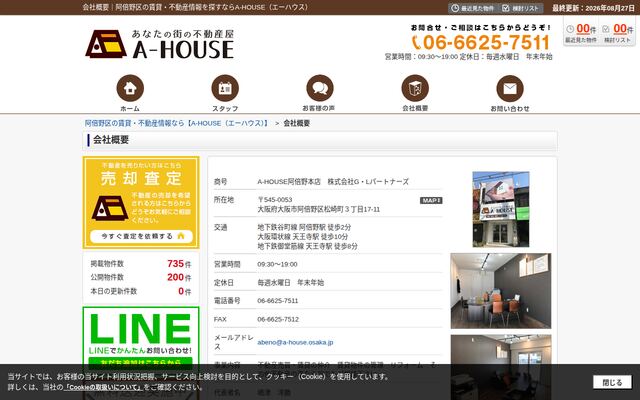Open the スタッフ staff icon
The width and height of the screenshot is (640, 400).
click(225, 88)
